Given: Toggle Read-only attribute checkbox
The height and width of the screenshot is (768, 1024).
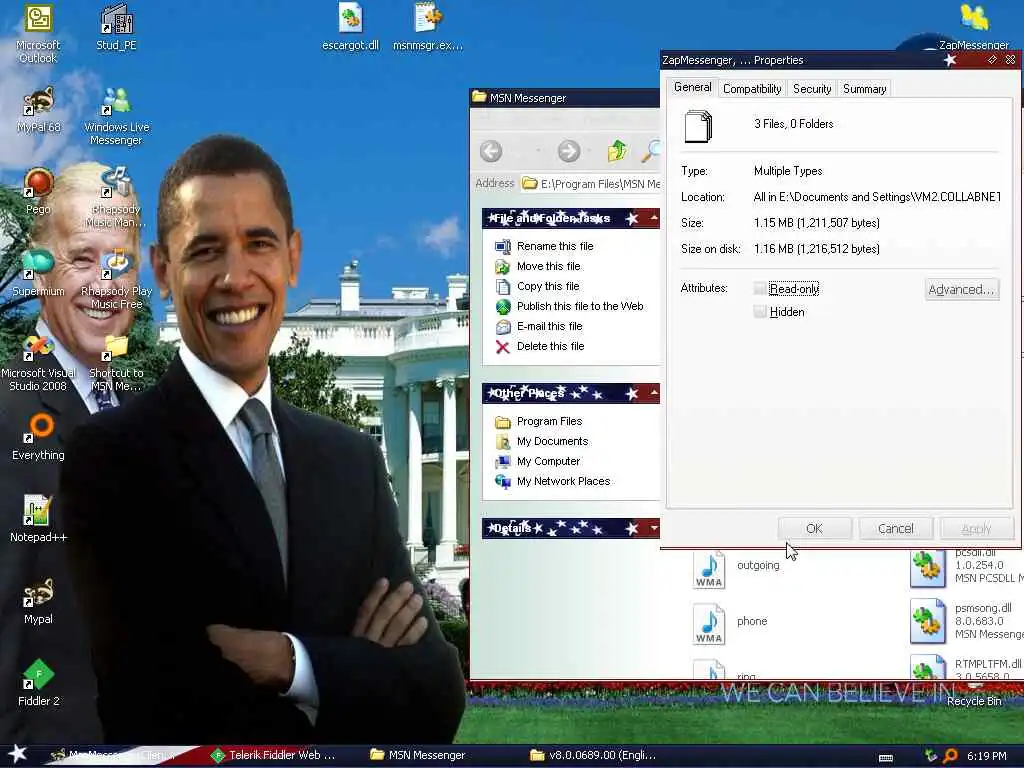Looking at the screenshot, I should 760,289.
